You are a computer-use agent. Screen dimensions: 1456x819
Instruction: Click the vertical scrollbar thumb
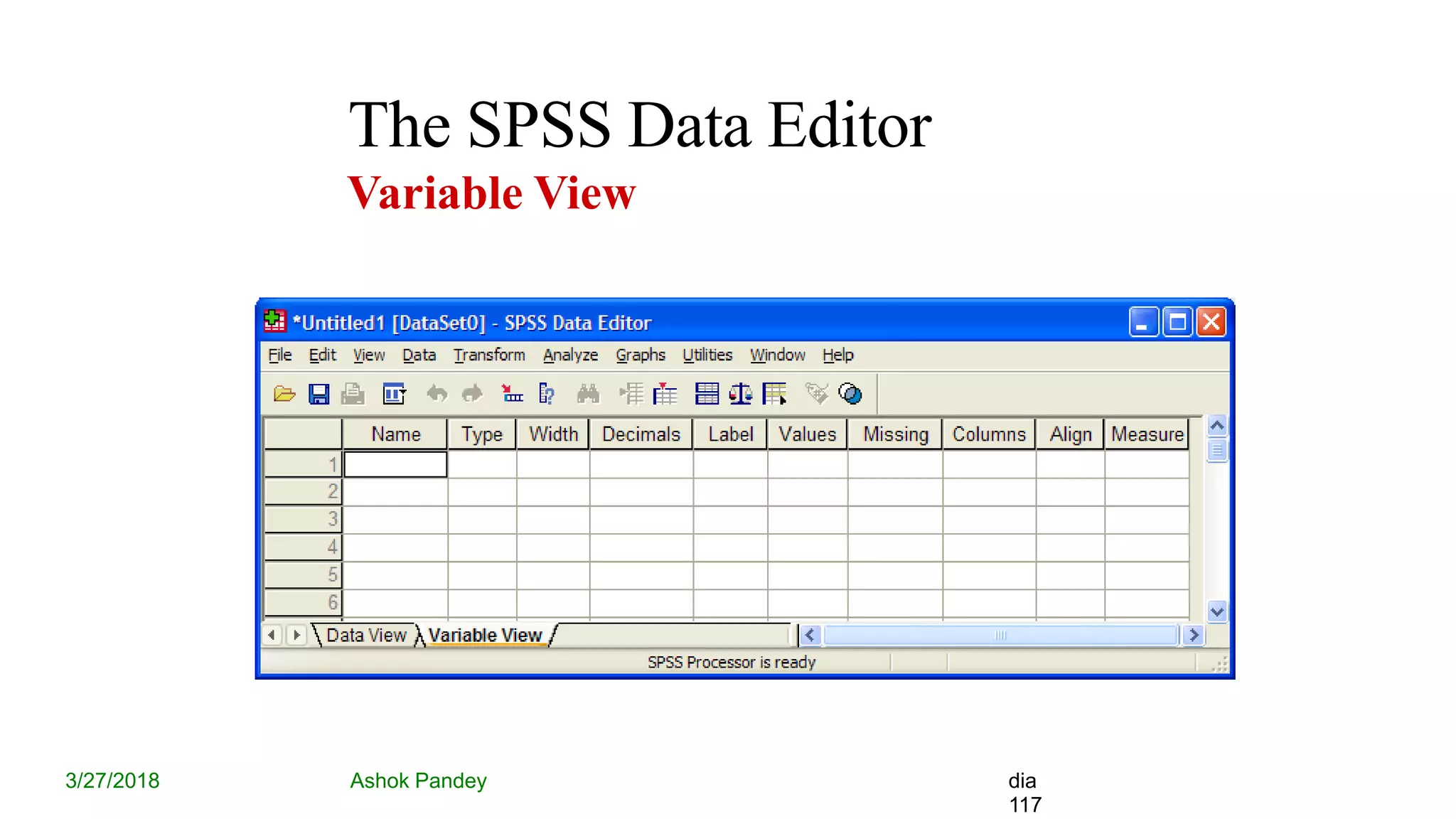[1216, 450]
